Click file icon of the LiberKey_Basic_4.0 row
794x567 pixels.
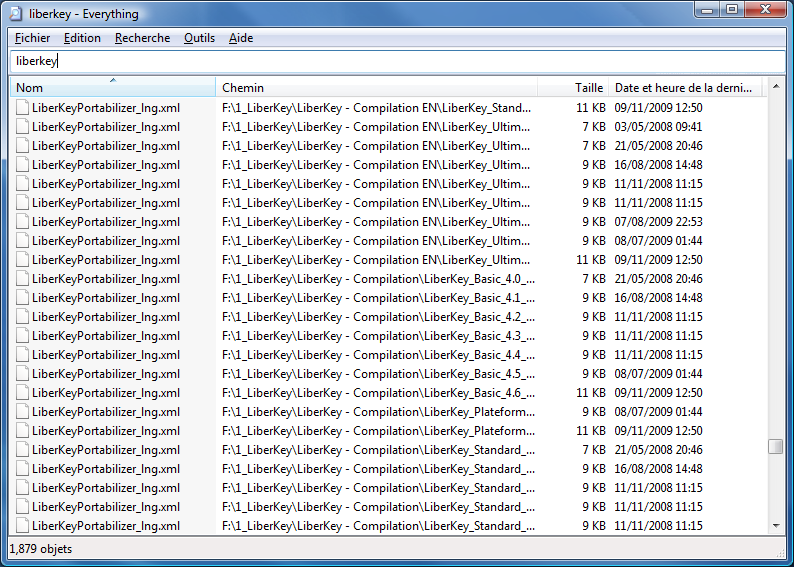tap(22, 278)
